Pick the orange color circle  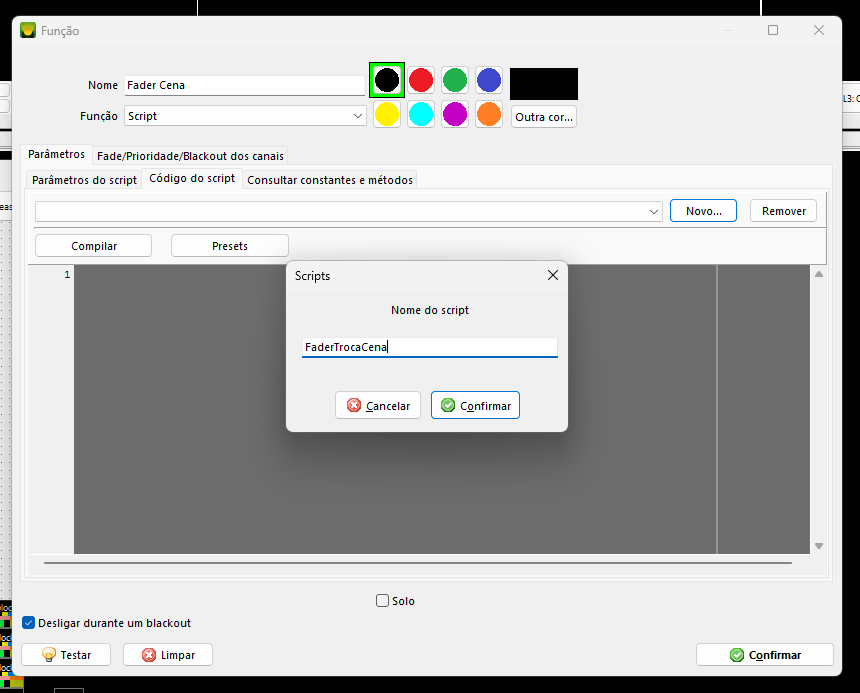tap(489, 114)
